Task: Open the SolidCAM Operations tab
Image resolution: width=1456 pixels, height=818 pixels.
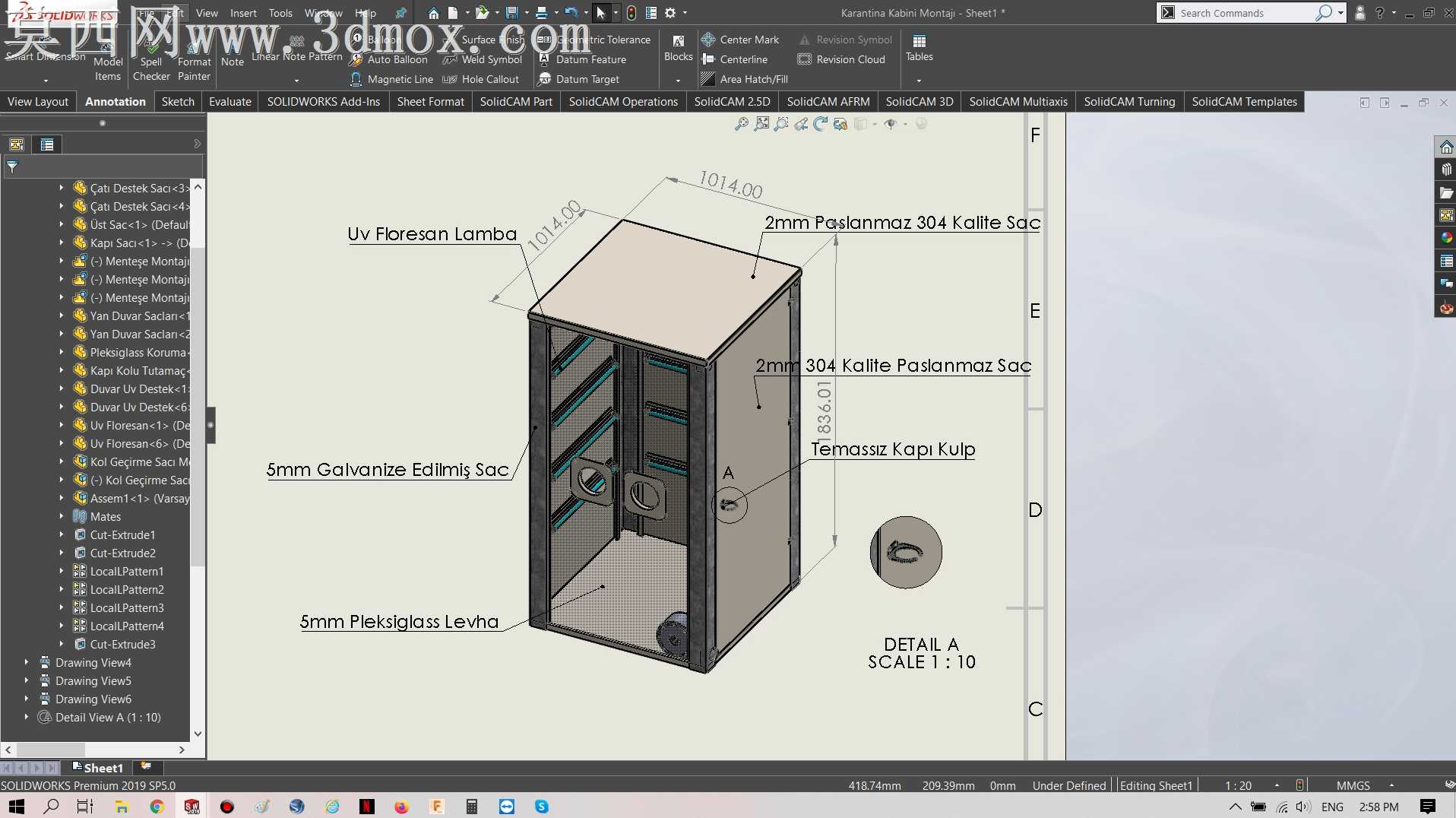Action: tap(623, 102)
